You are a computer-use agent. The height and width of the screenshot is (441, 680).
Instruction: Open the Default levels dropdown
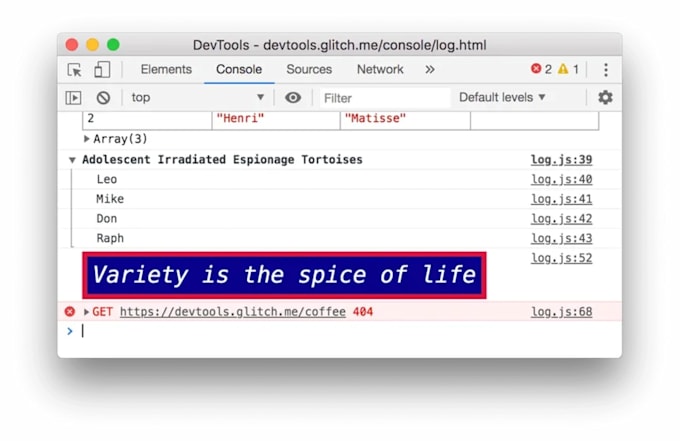502,98
